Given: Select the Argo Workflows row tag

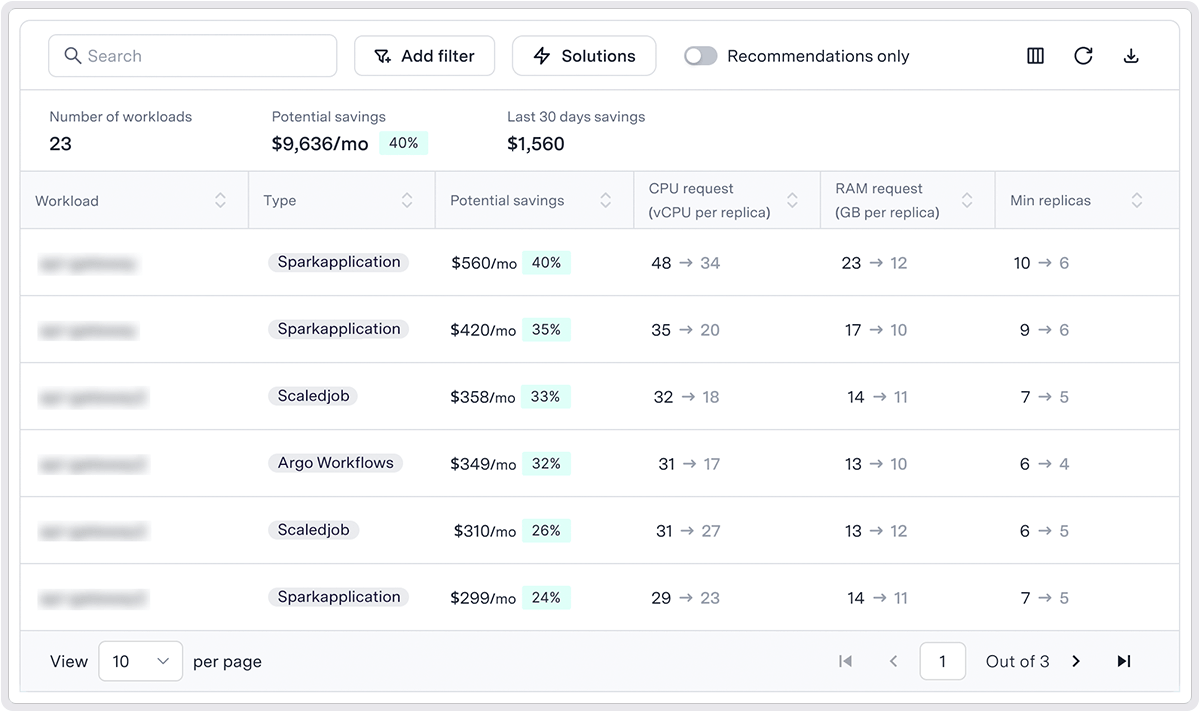Looking at the screenshot, I should click(x=336, y=463).
